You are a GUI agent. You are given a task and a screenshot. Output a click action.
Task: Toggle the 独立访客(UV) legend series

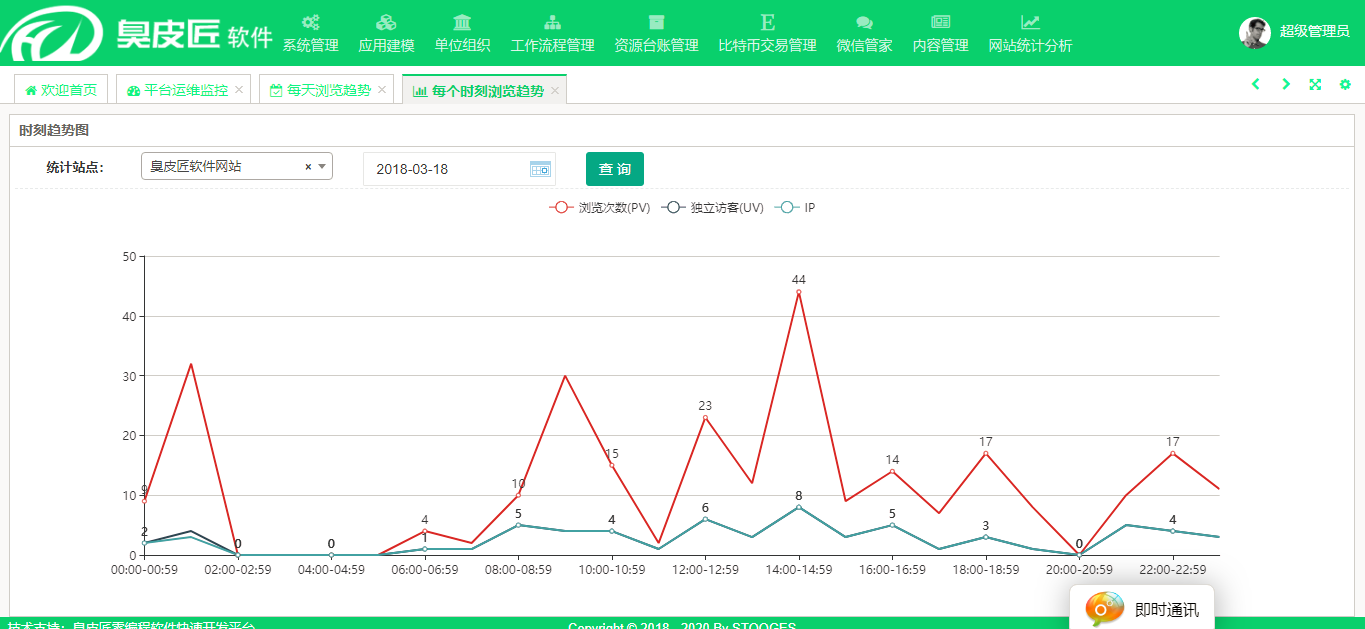tap(713, 208)
